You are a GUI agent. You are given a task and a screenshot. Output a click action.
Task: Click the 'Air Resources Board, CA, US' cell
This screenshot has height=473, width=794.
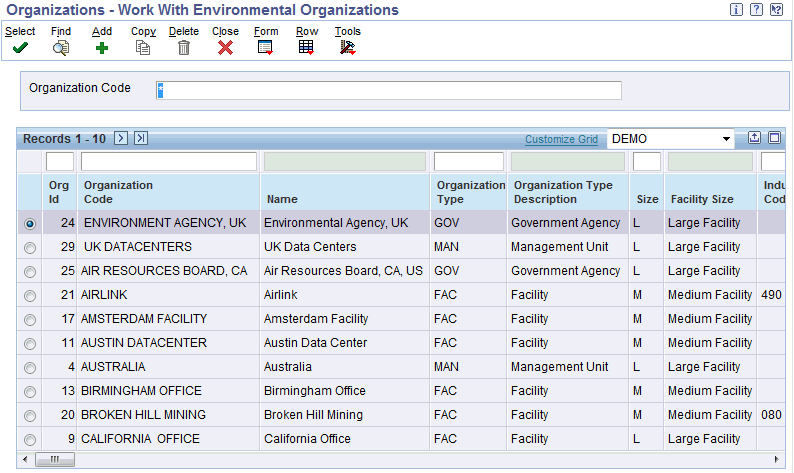point(343,271)
